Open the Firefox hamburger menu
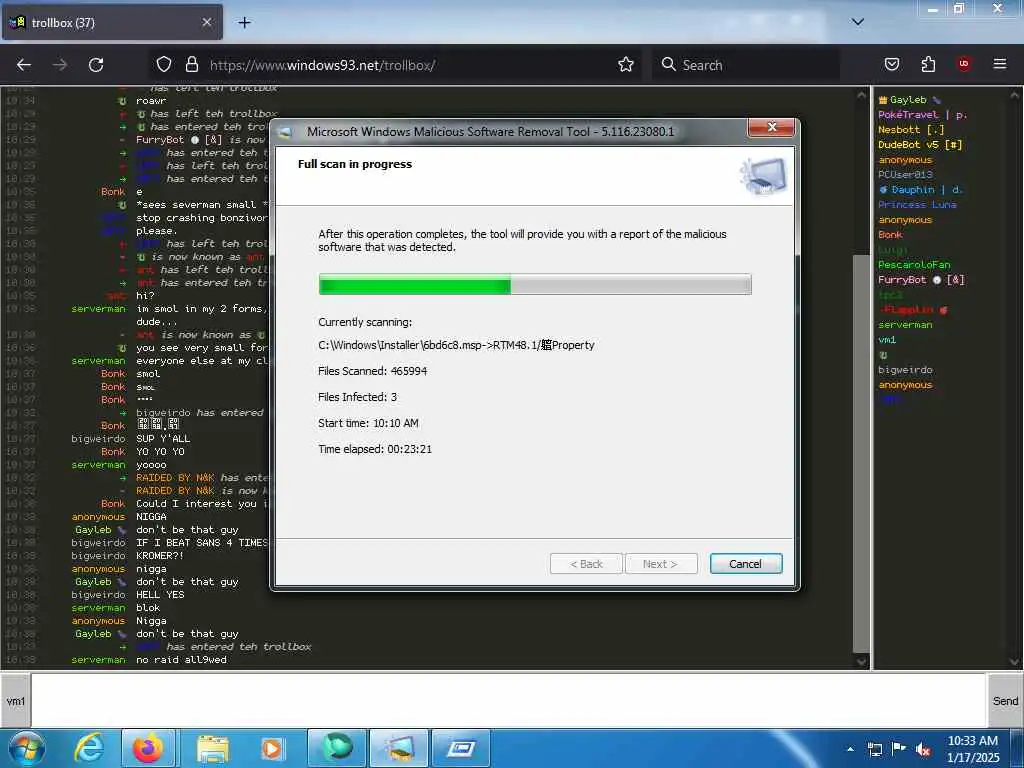 point(999,63)
